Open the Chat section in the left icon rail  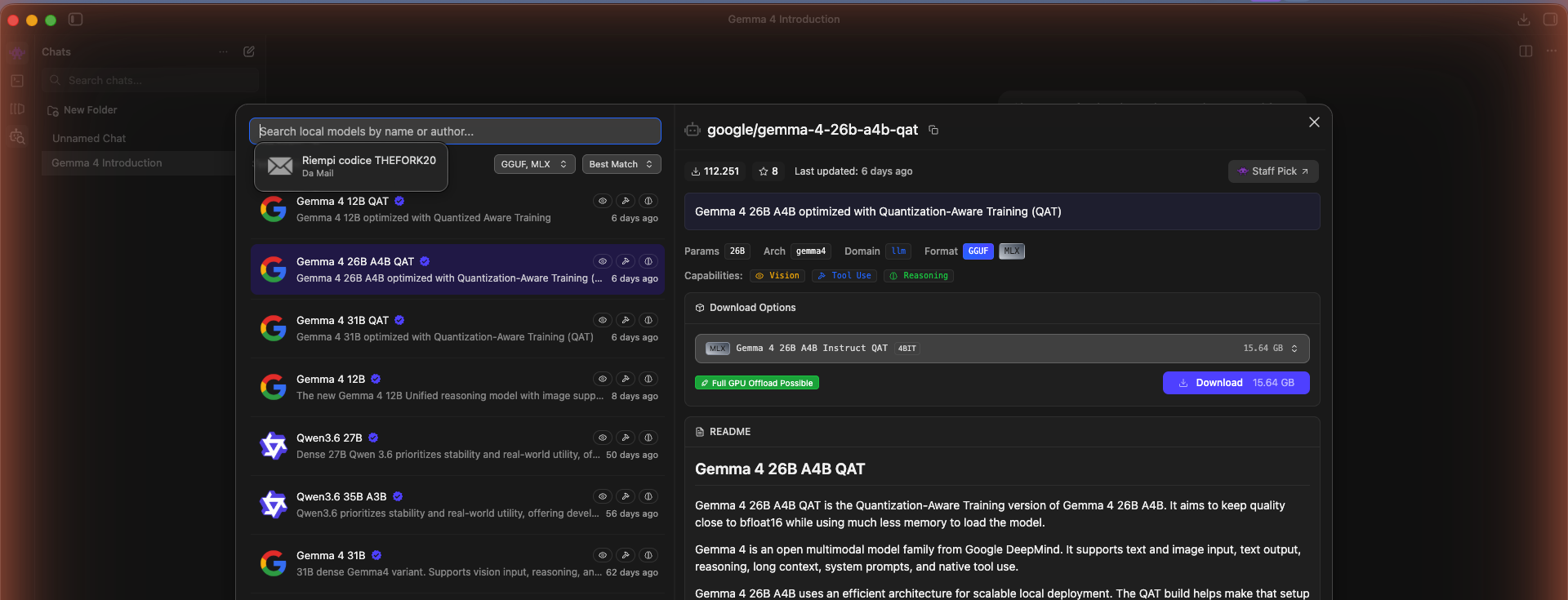(17, 53)
